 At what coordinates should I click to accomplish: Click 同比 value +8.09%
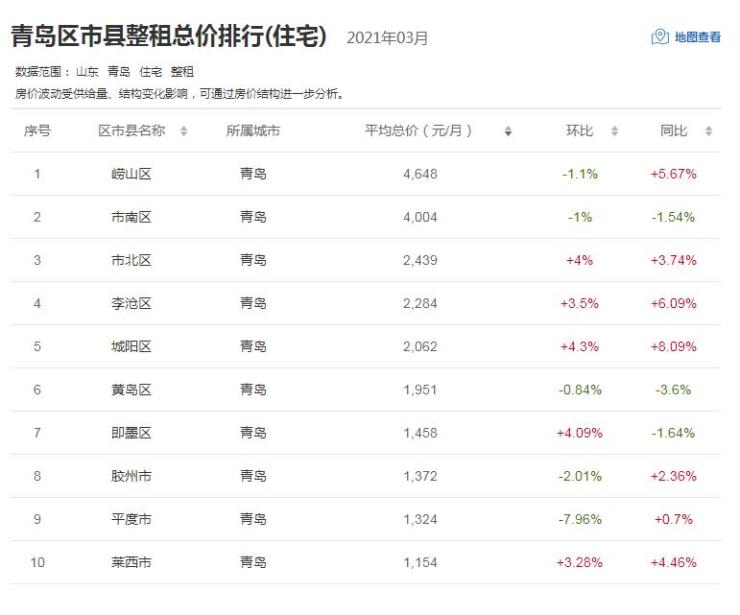(673, 346)
